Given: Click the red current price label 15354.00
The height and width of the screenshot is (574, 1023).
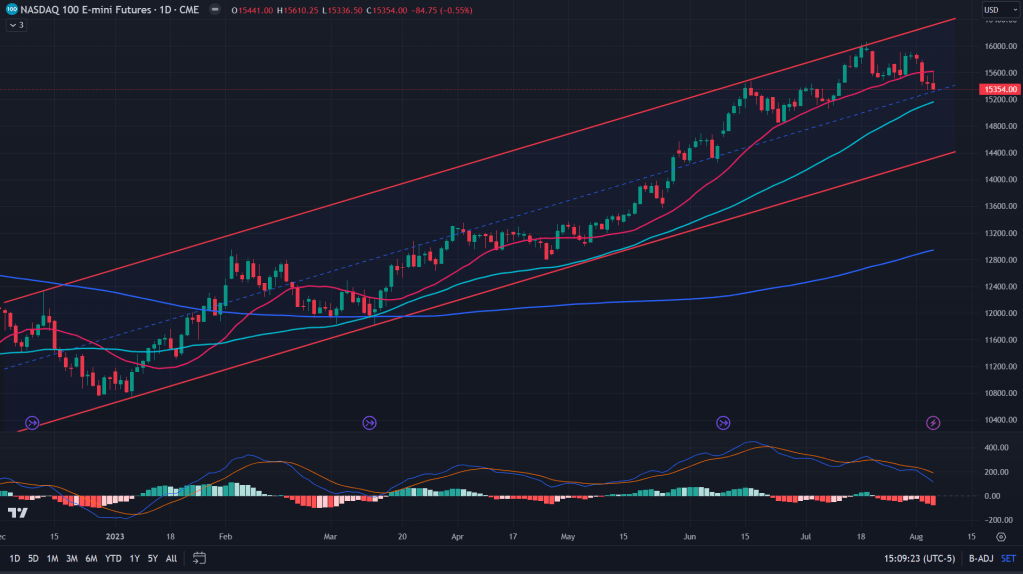Looking at the screenshot, I should [1000, 89].
